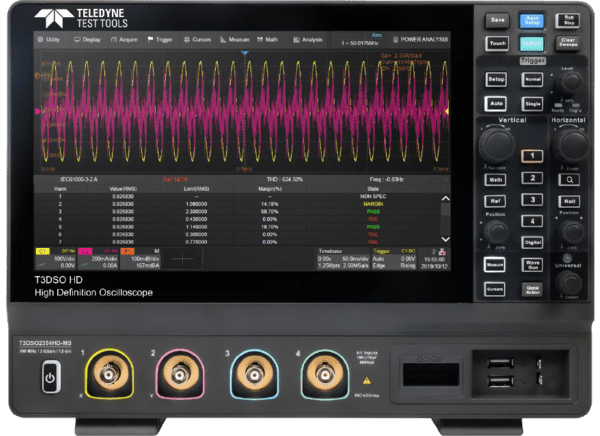This screenshot has height=436, width=600.
Task: Push the Zoom magnifier button
Action: (569, 180)
